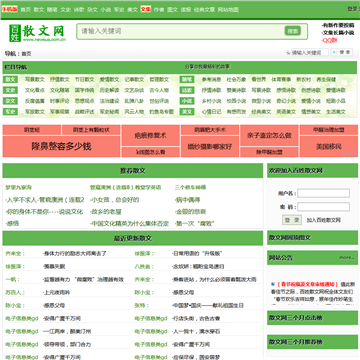Click the 登录 link at top right
The height and width of the screenshot is (360, 360).
(x=353, y=9)
